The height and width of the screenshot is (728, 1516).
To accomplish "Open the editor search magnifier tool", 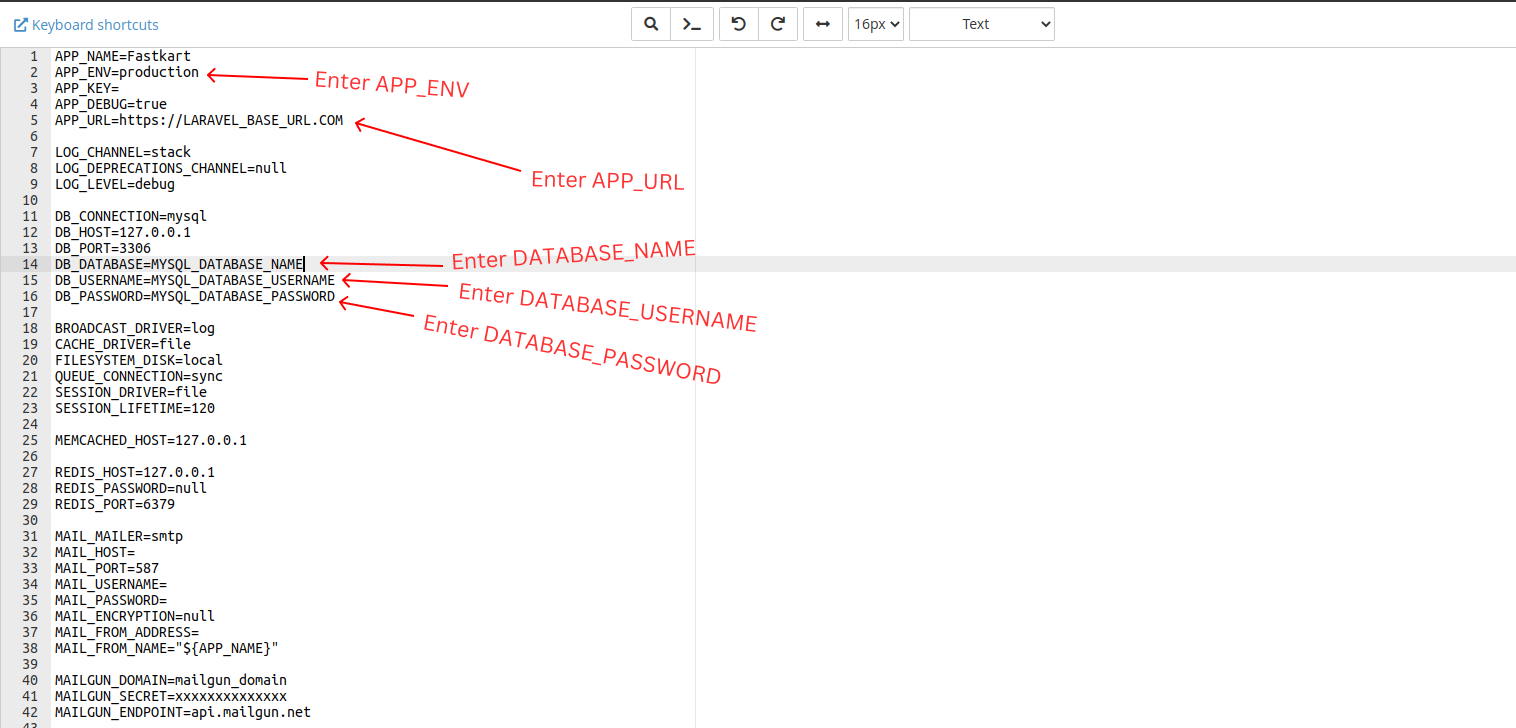I will (x=651, y=24).
